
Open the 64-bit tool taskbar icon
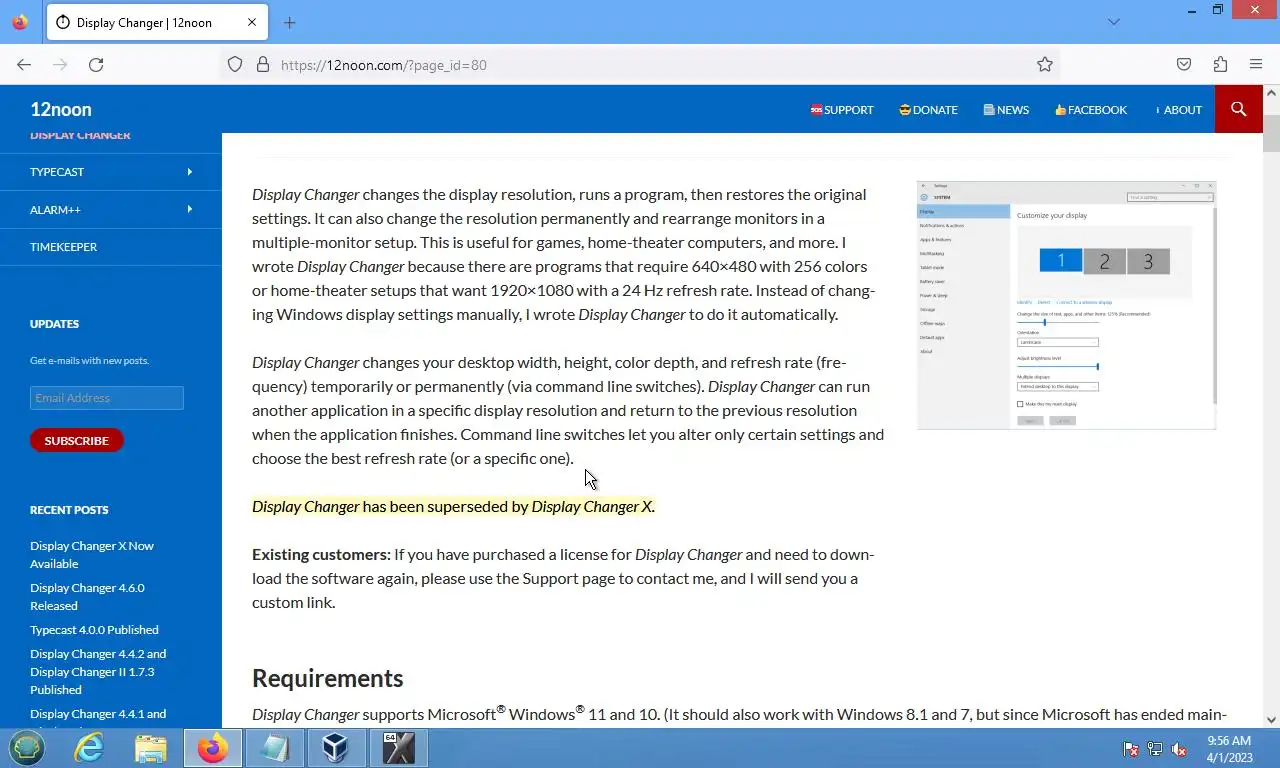398,748
